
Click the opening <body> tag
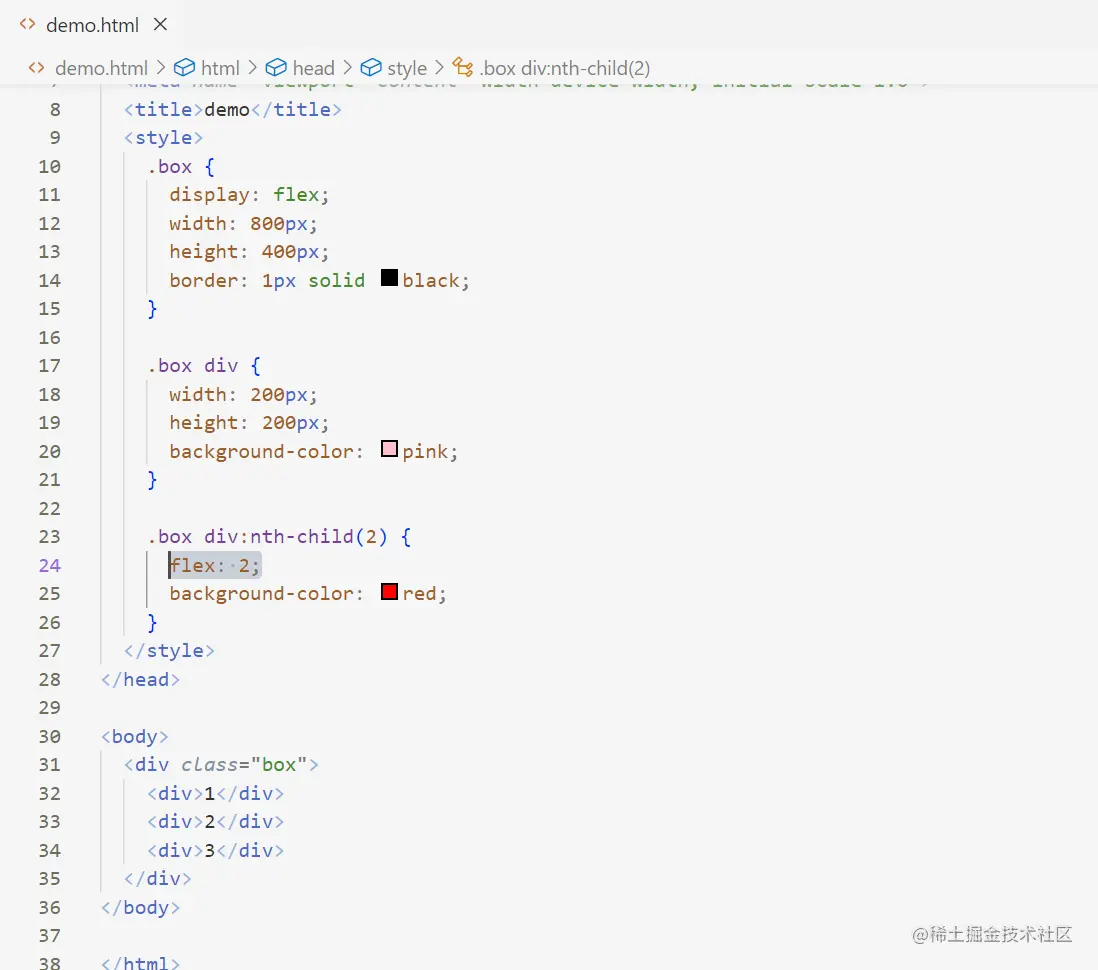[x=134, y=736]
